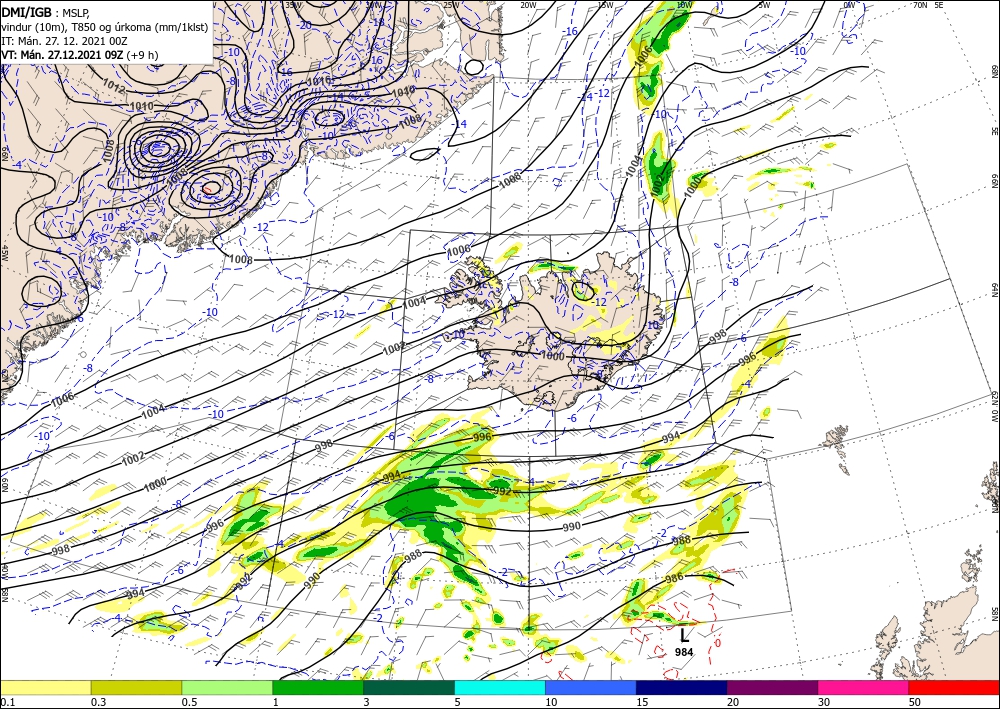This screenshot has height=709, width=1000.
Task: Choose the navy 15–20 legend swatch
Action: coord(682,687)
